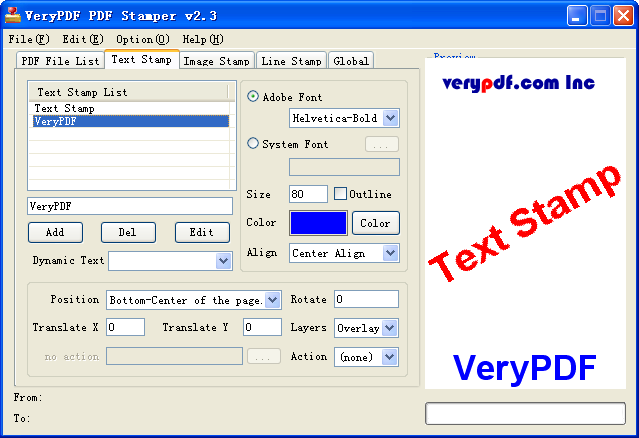The image size is (639, 438).
Task: Switch to the PDF File List tab
Action: click(x=60, y=61)
